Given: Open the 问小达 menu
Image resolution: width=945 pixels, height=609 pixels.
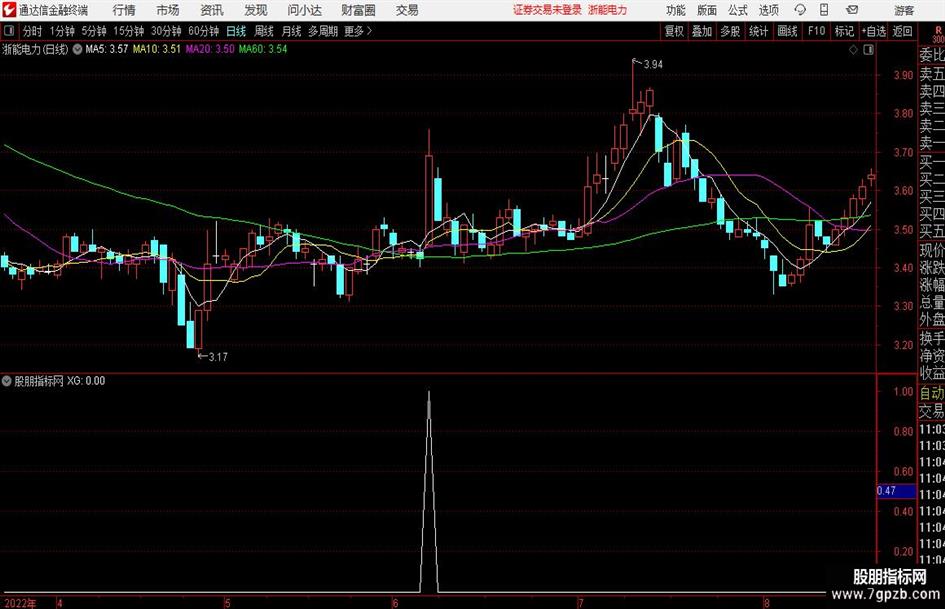Looking at the screenshot, I should coord(304,10).
